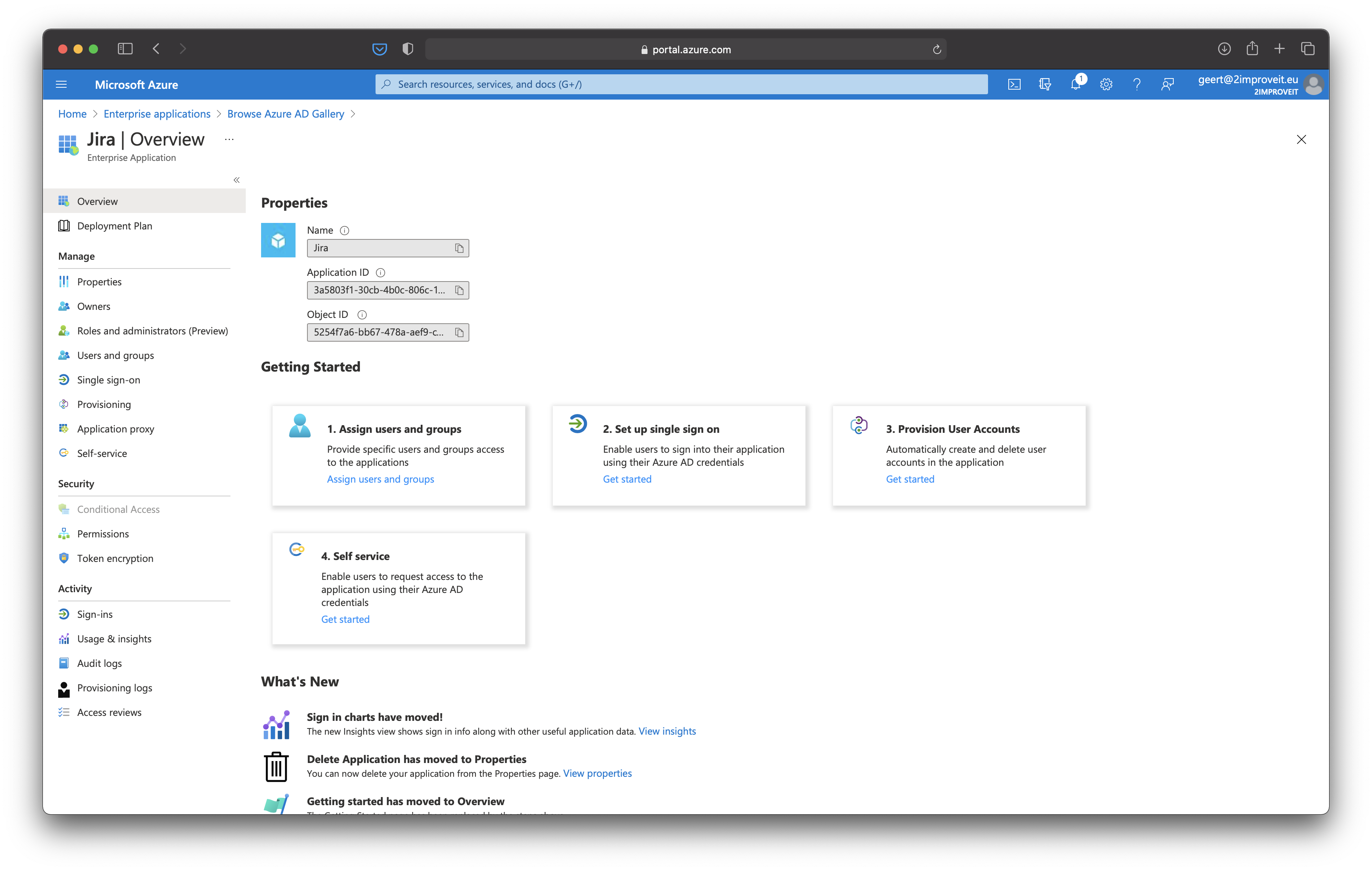Close the Jira Overview blade

(1301, 139)
